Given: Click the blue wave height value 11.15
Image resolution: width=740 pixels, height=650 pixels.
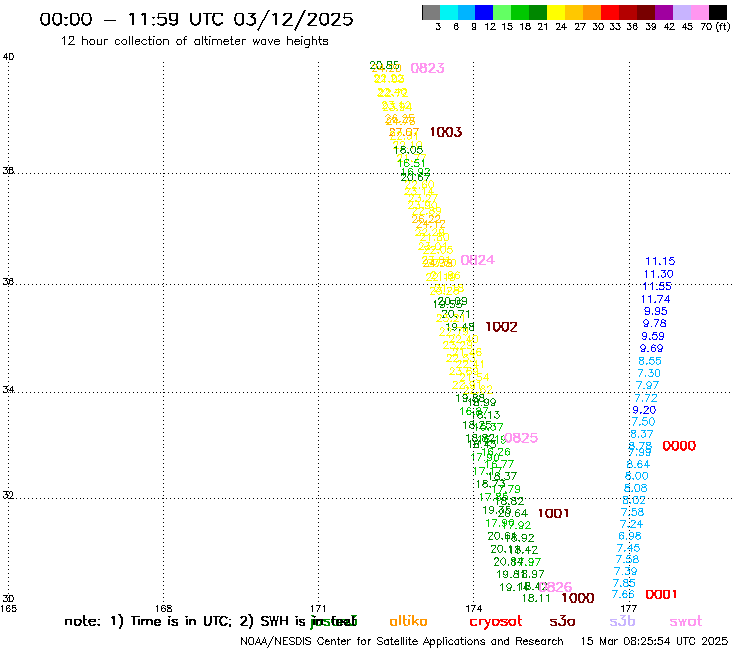Looking at the screenshot, I should coord(660,261).
